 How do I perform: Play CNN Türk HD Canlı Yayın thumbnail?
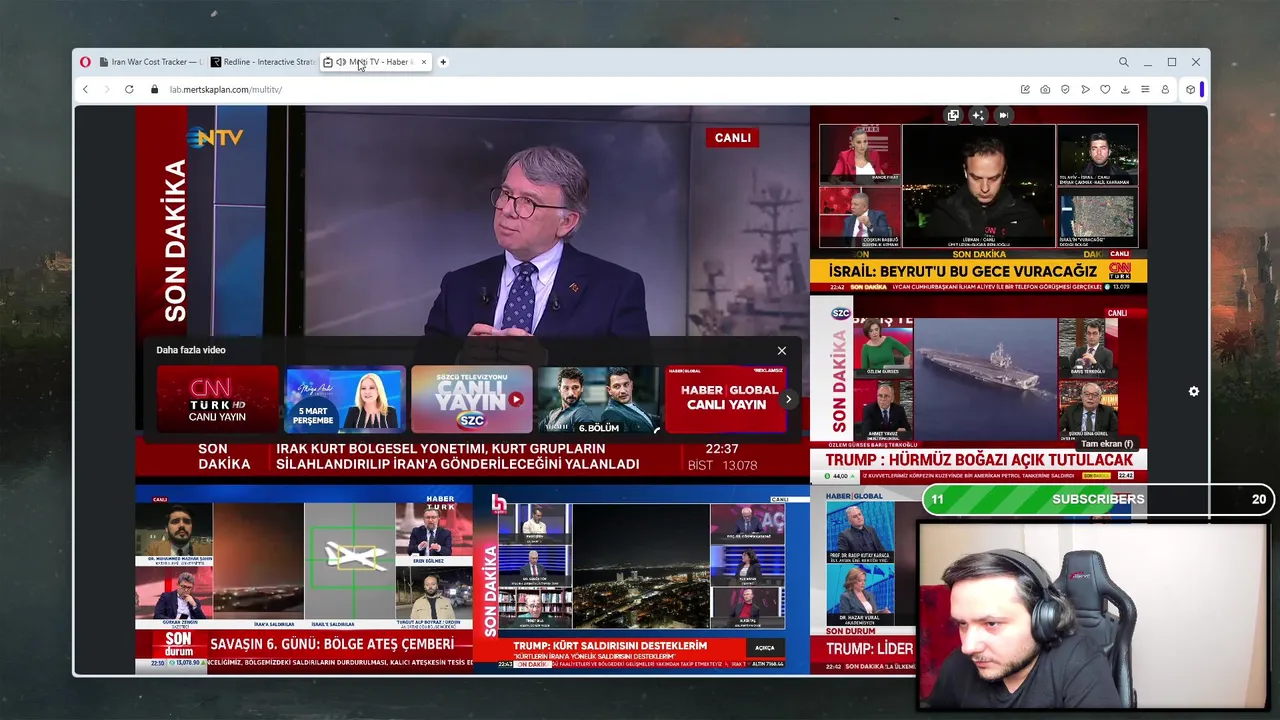tap(217, 399)
